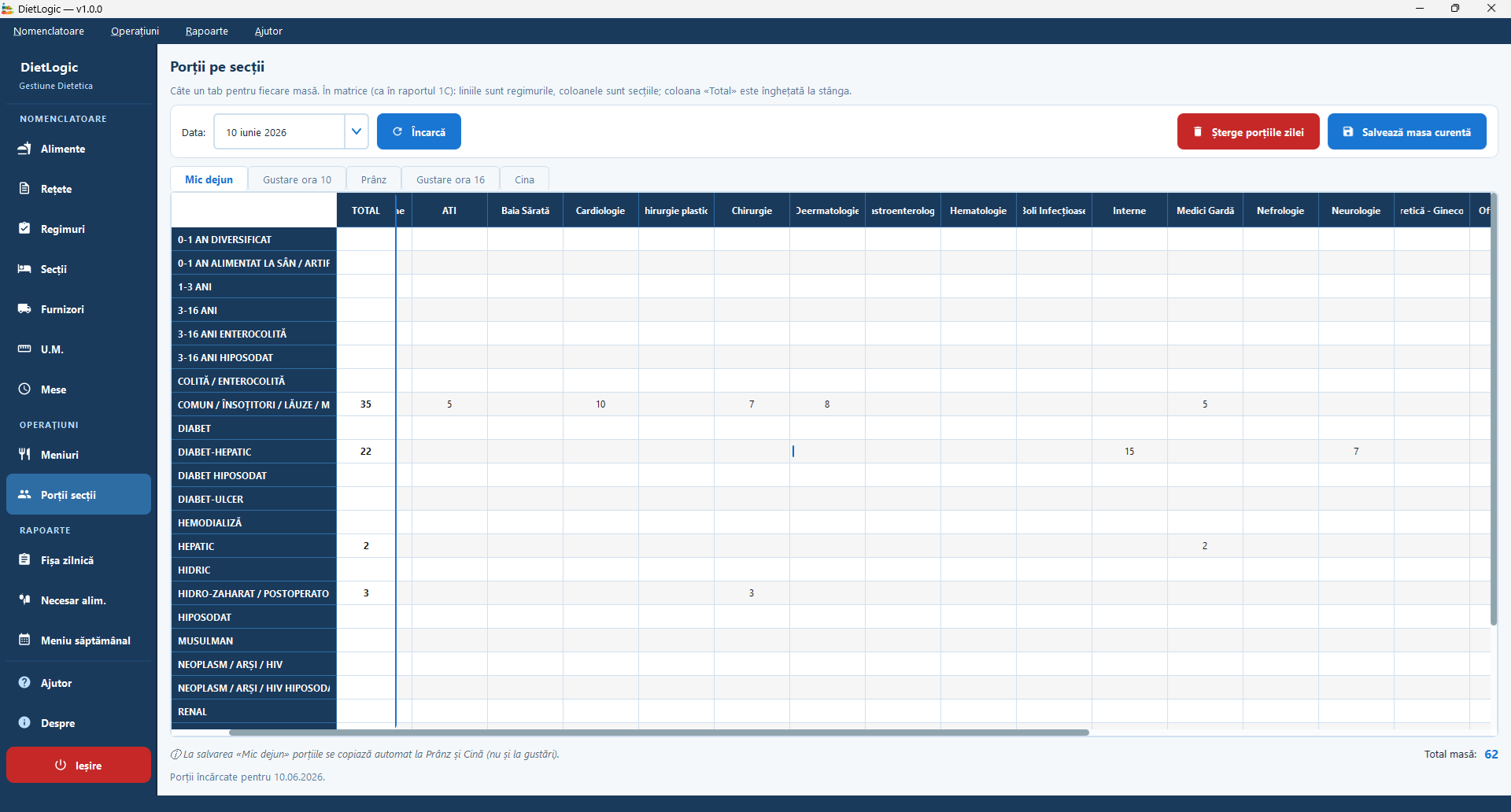Click the Rețete document icon
This screenshot has width=1511, height=812.
tap(24, 189)
